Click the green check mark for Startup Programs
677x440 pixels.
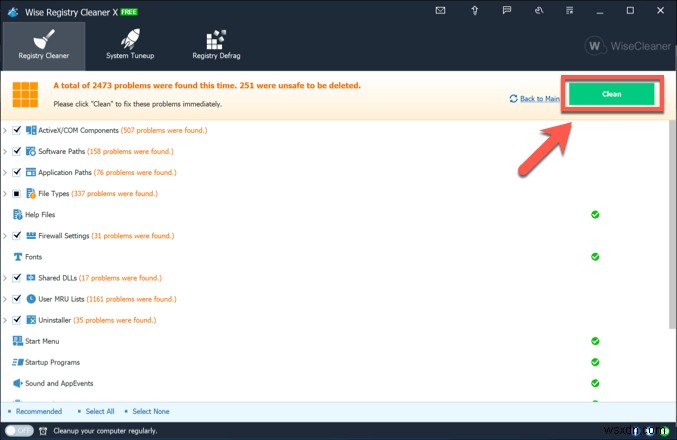pos(595,362)
